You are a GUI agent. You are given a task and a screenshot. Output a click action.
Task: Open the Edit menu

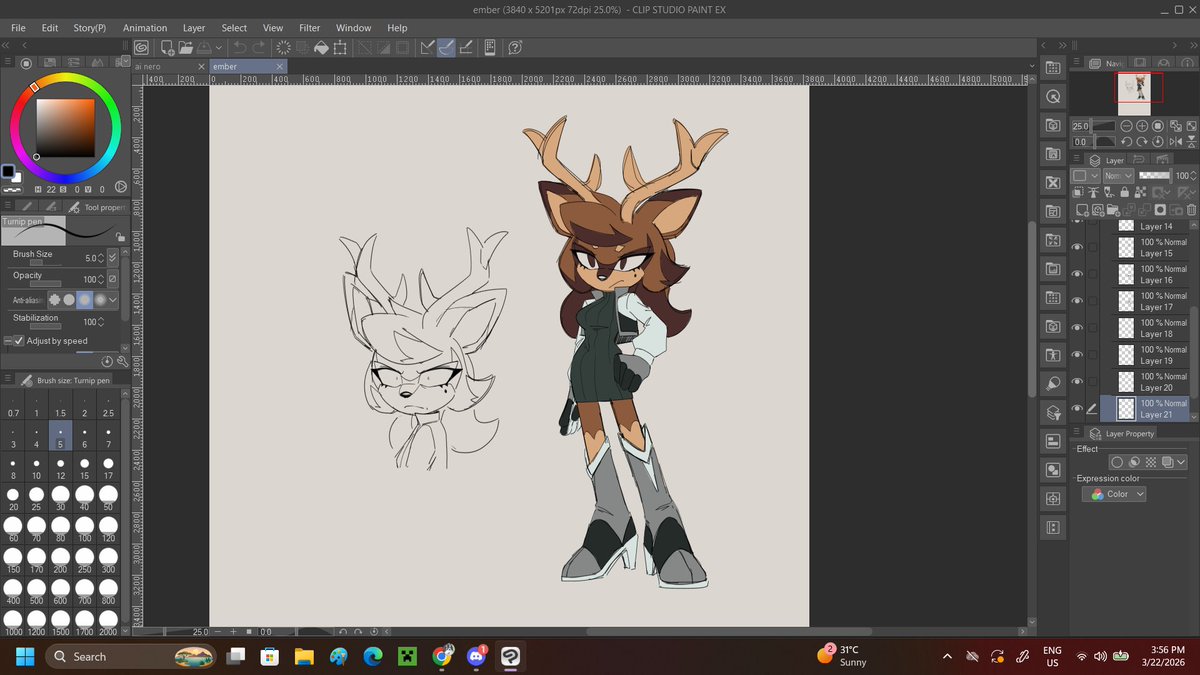coord(49,28)
